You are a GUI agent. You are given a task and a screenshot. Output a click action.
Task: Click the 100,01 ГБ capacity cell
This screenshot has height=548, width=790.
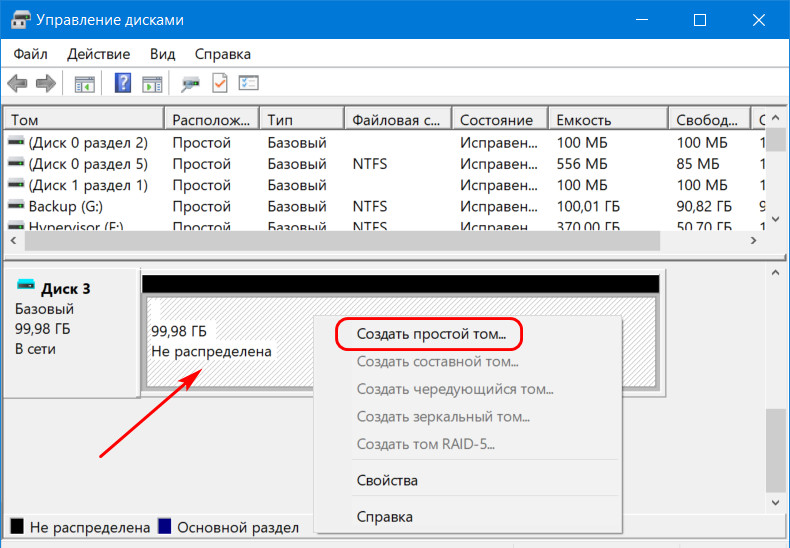point(588,206)
